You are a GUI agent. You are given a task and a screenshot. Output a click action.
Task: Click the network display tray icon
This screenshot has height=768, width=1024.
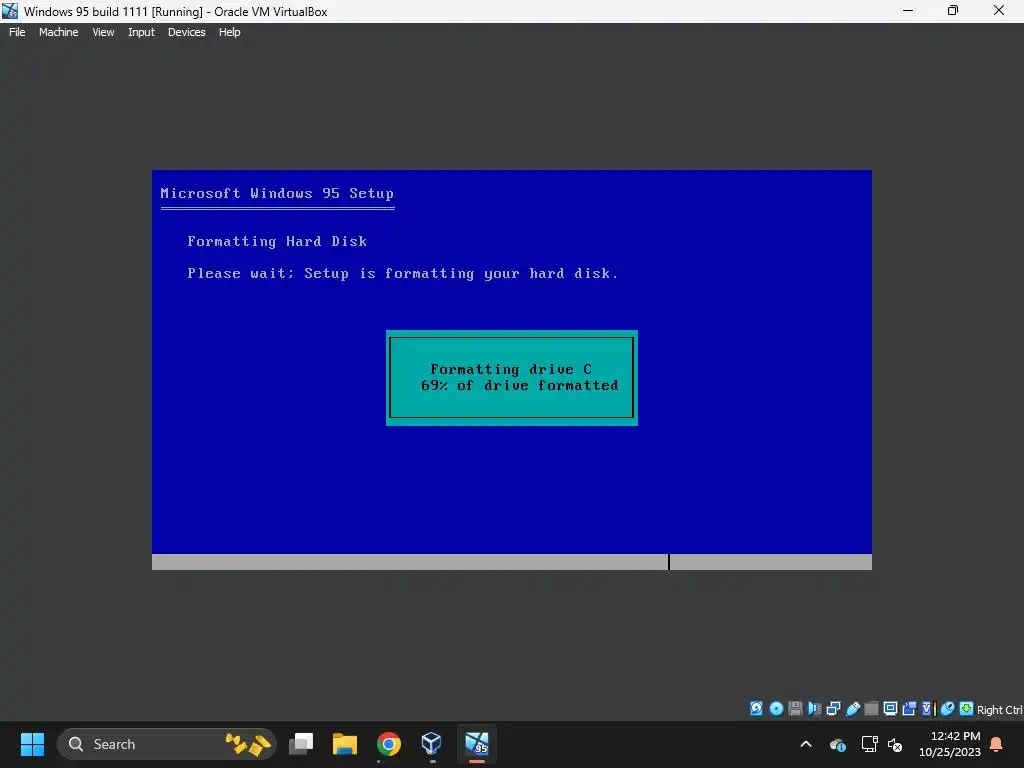[869, 744]
